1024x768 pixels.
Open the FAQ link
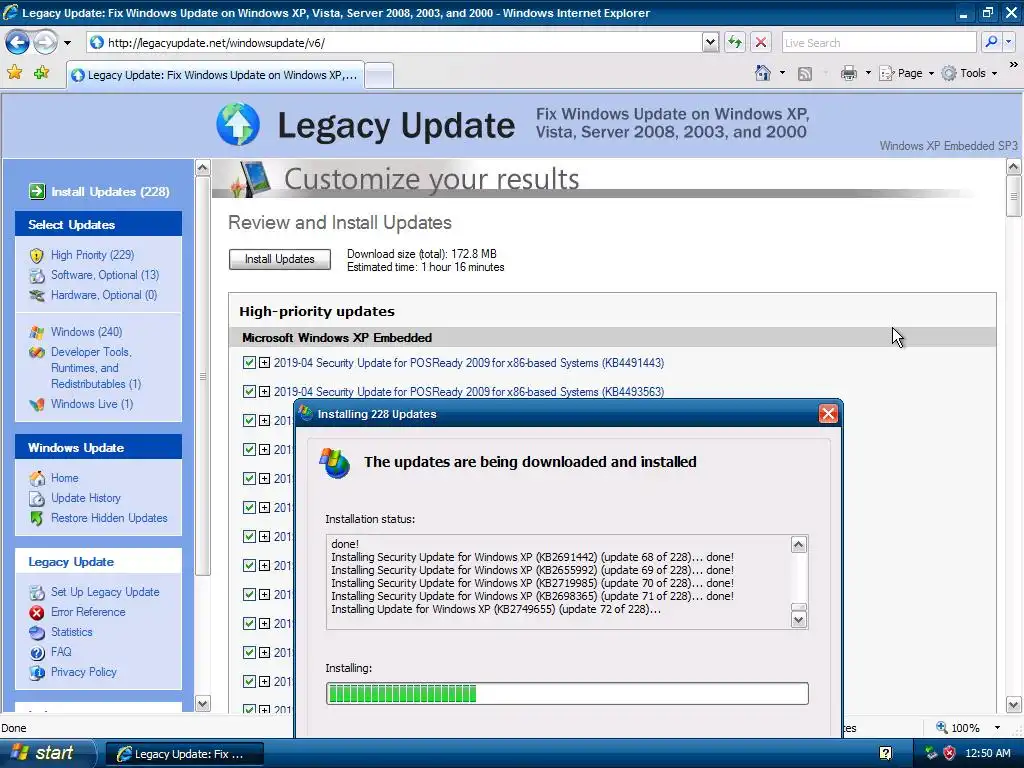[x=61, y=652]
